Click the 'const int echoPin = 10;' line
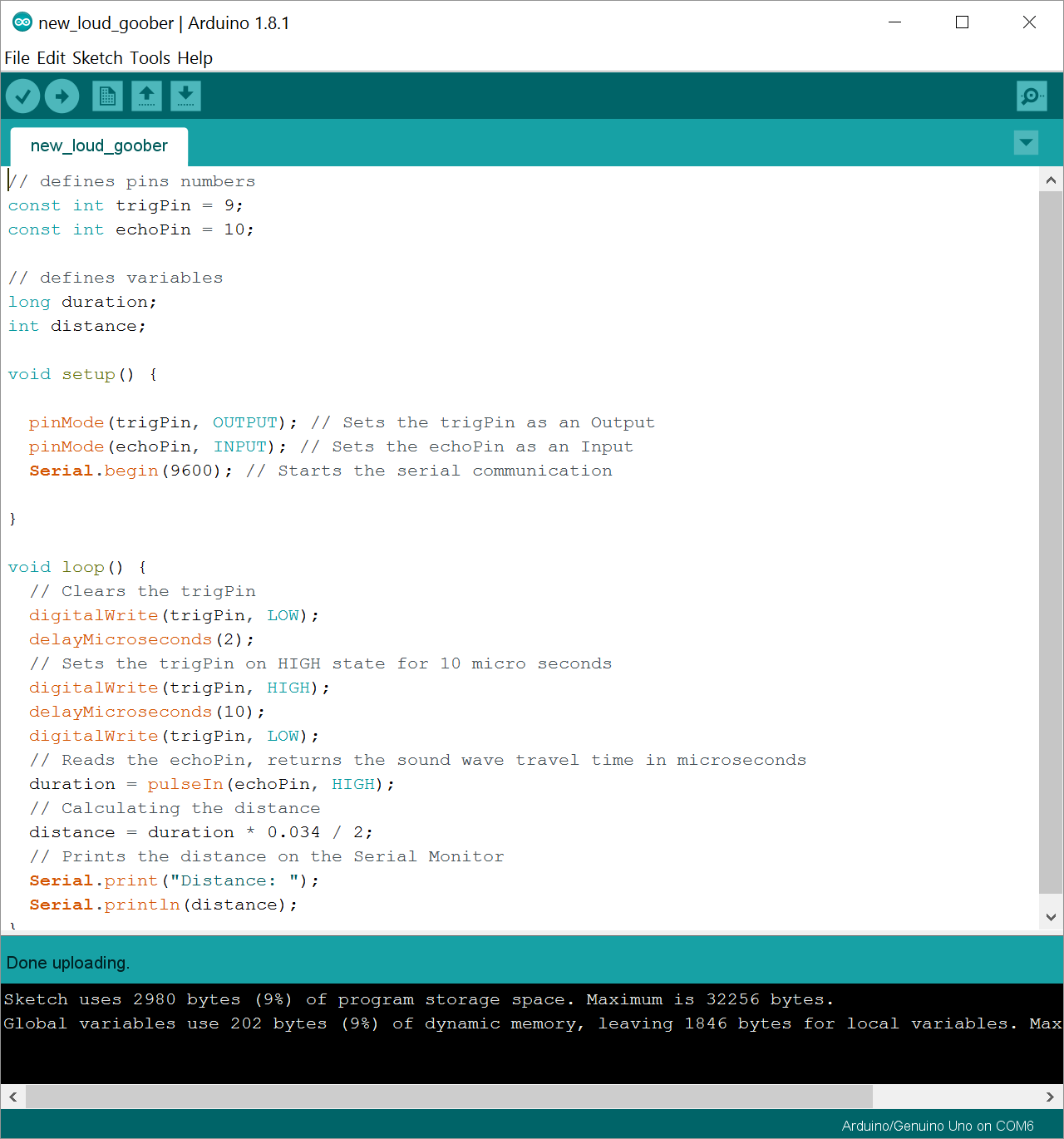The width and height of the screenshot is (1064, 1139). 131,229
